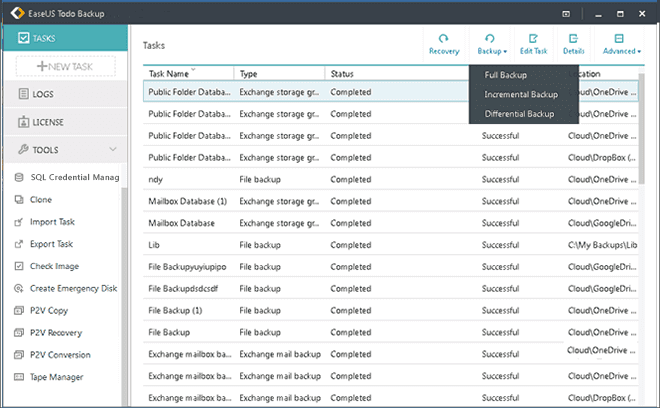Click the Details toolbar icon

pos(573,39)
